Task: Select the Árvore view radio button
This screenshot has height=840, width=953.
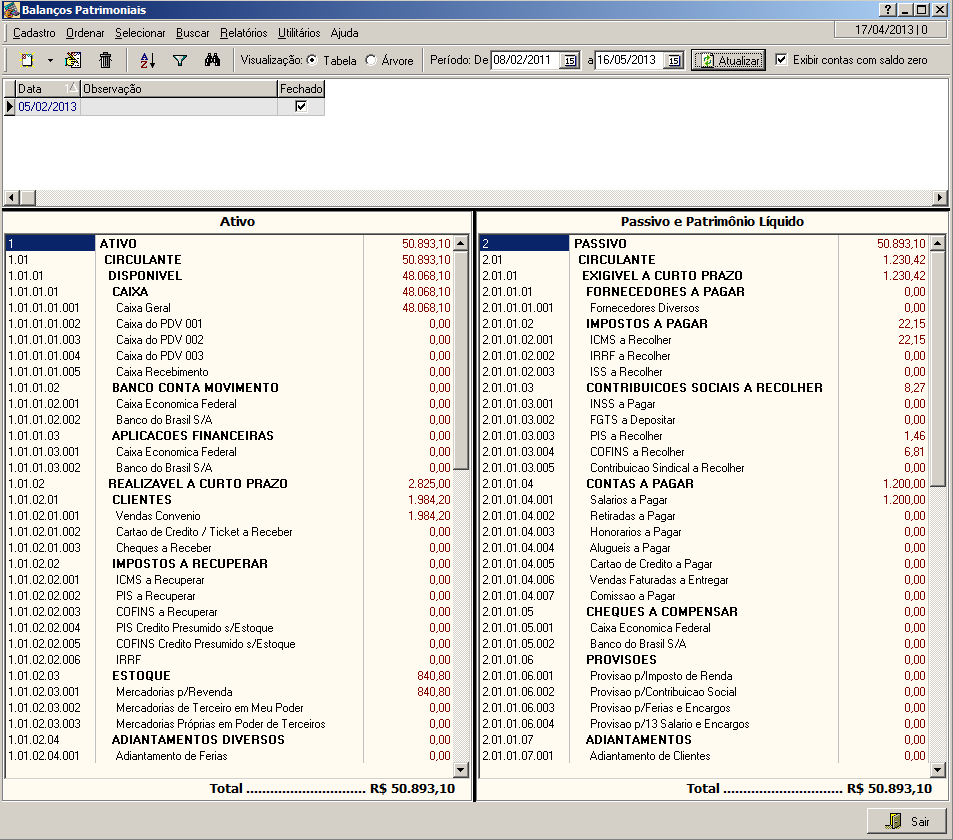Action: [x=371, y=60]
